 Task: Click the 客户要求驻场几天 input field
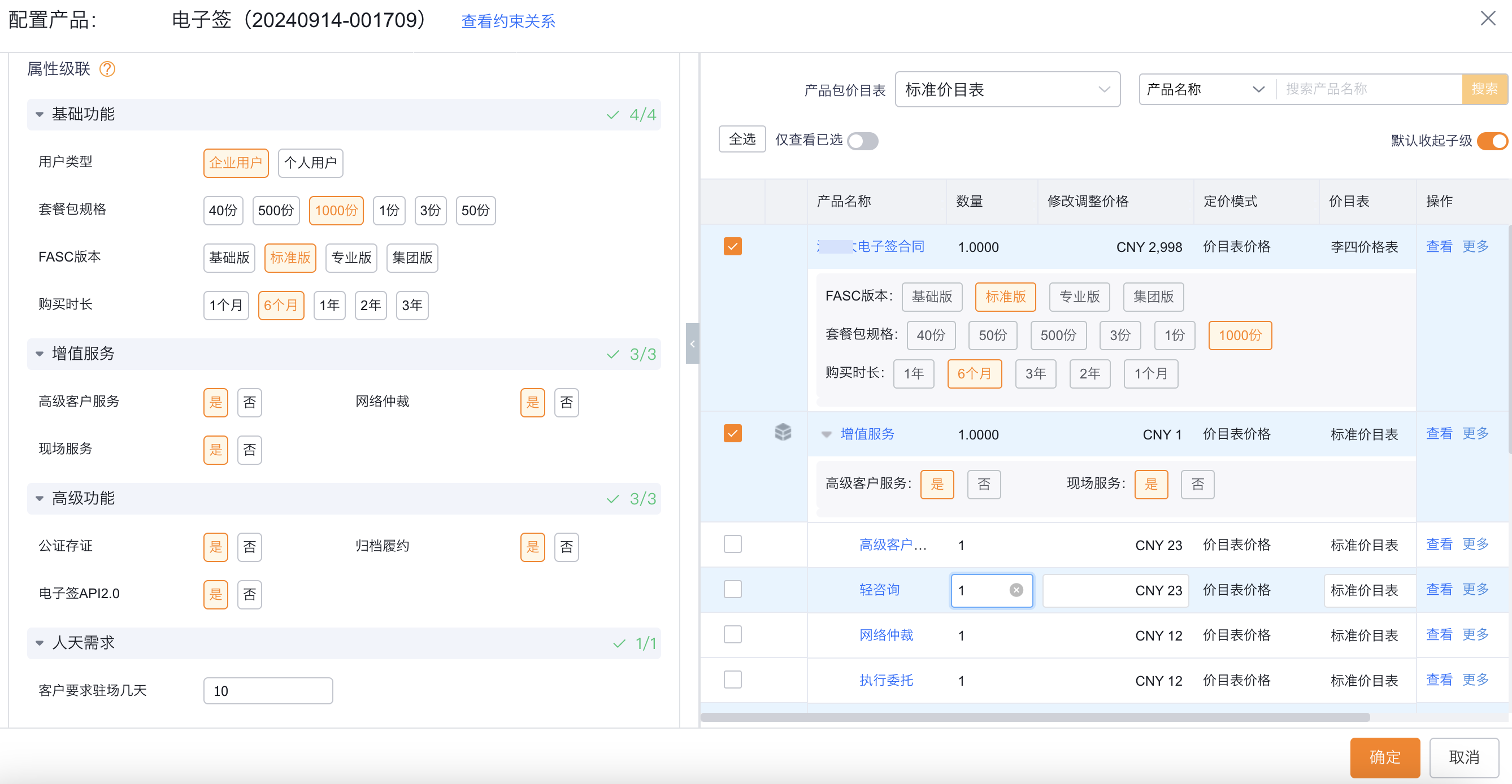(x=268, y=691)
